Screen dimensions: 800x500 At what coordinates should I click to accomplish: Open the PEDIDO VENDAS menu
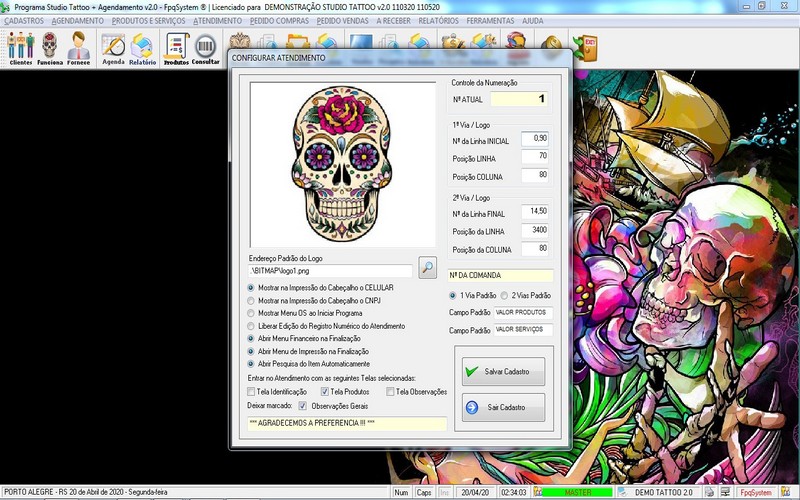[342, 21]
